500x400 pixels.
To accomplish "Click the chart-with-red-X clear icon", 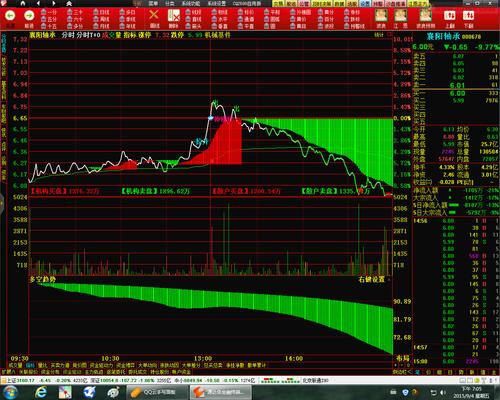I will 174,15.
